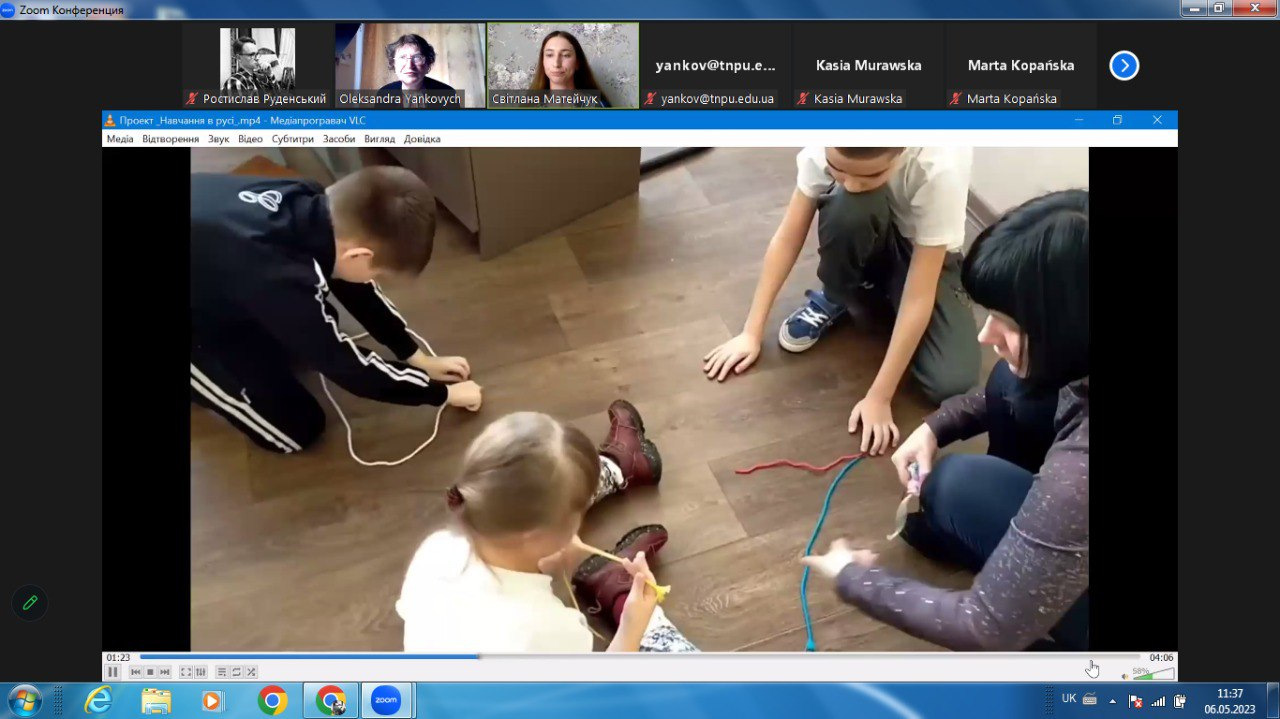Toggle VLC fullscreen mode
This screenshot has height=719, width=1280.
186,672
